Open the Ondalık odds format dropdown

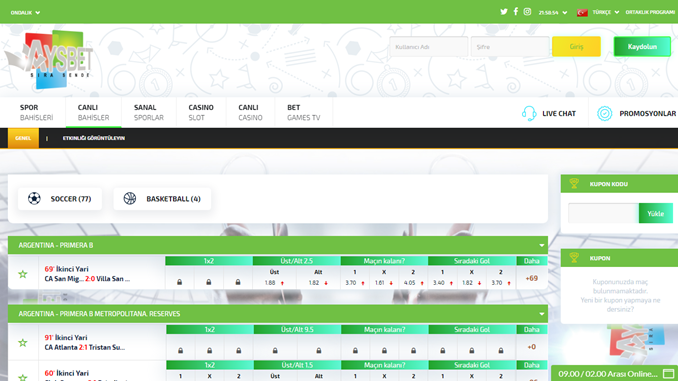(25, 13)
